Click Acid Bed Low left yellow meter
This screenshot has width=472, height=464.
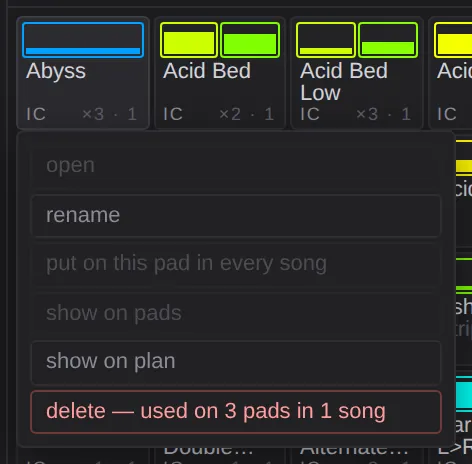point(326,40)
